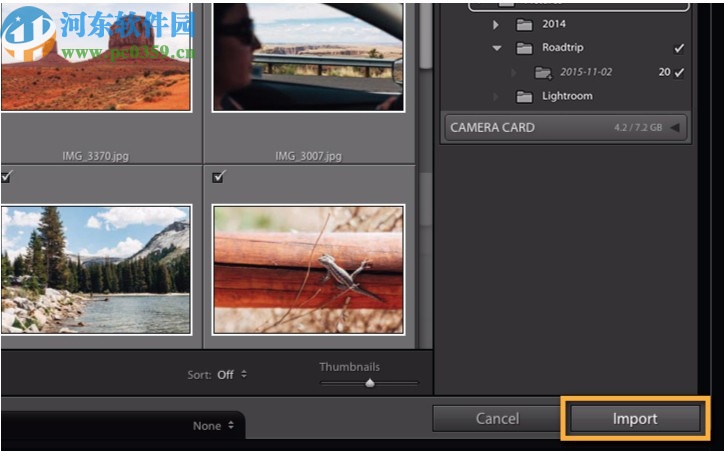This screenshot has width=724, height=451.
Task: Select the IMG_3370.jpg desert thumbnail
Action: pyautogui.click(x=96, y=57)
